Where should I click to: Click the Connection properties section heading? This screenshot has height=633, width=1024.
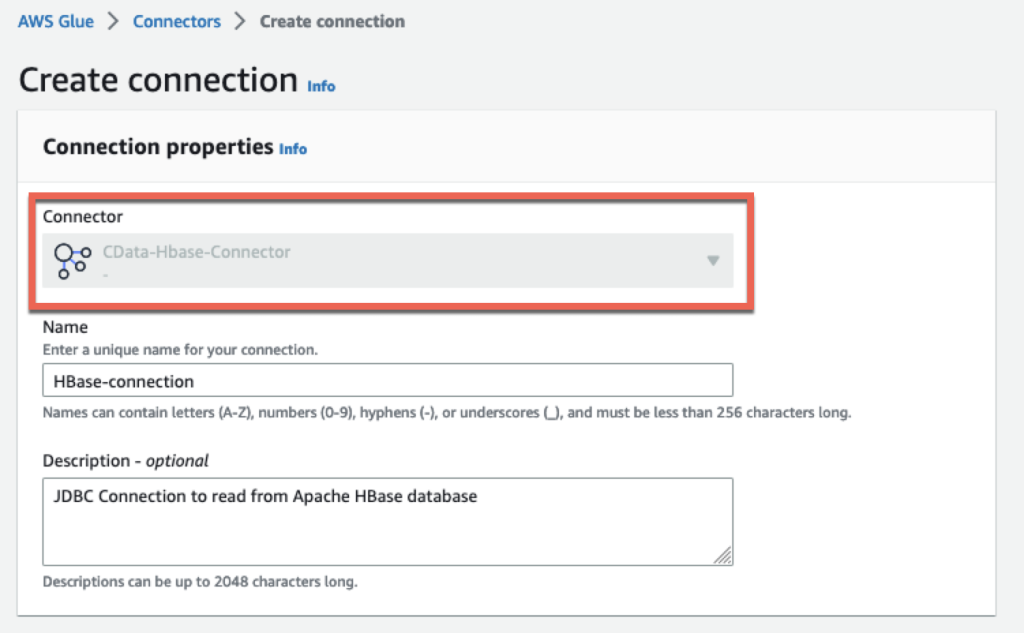click(x=158, y=147)
